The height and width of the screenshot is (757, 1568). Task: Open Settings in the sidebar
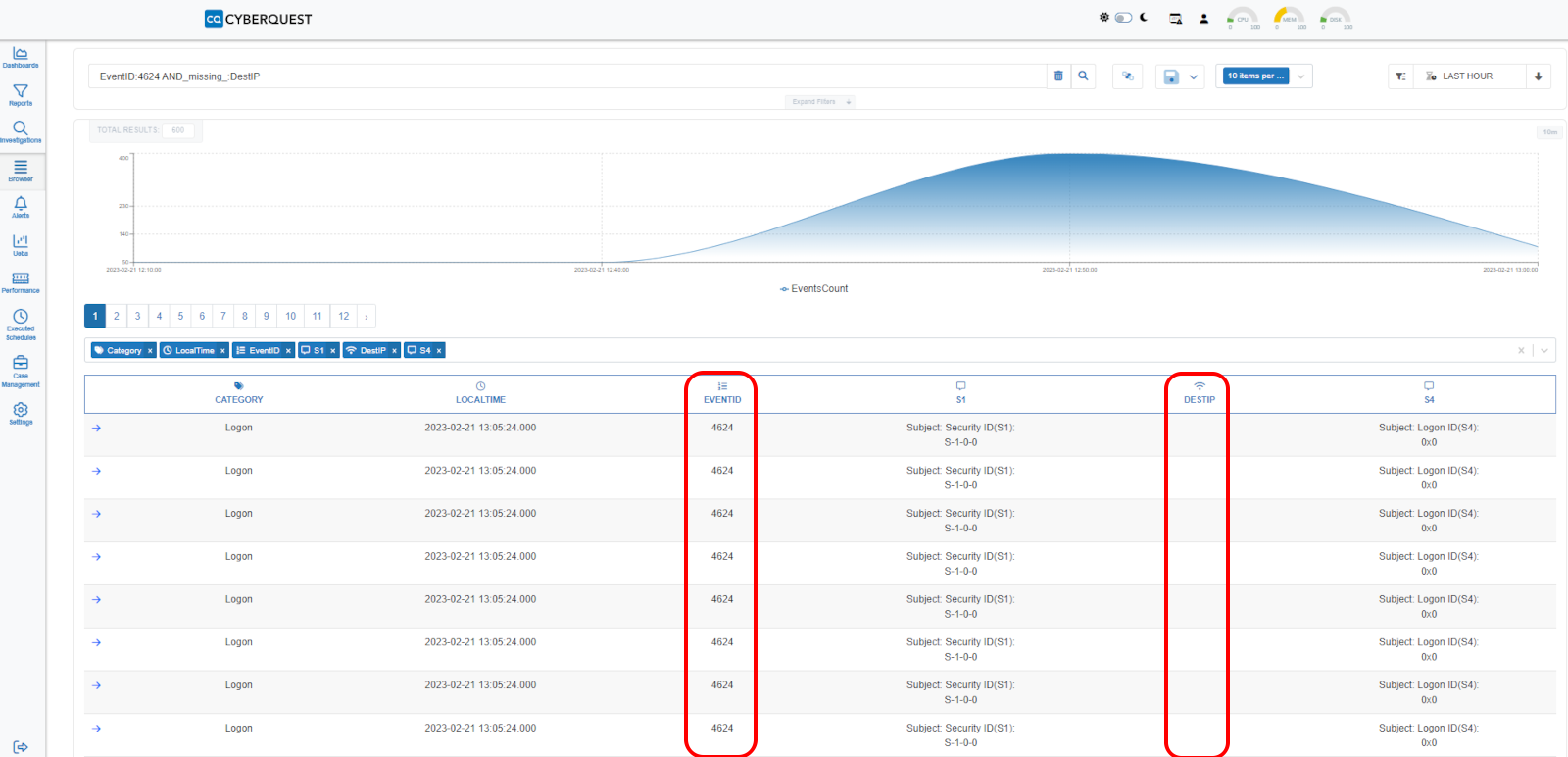click(x=21, y=414)
